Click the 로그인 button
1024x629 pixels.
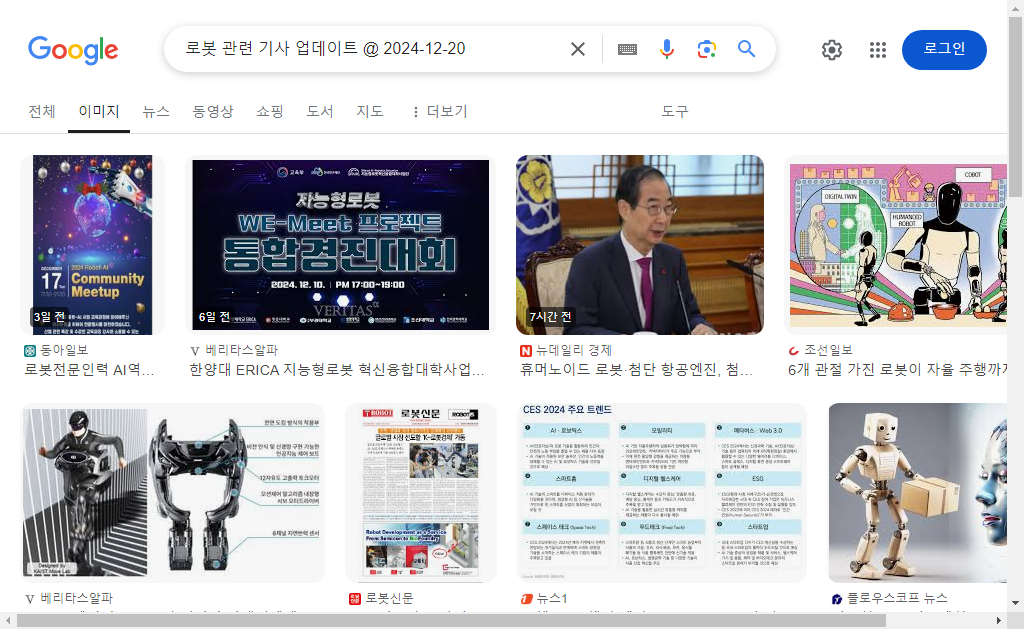pos(944,50)
